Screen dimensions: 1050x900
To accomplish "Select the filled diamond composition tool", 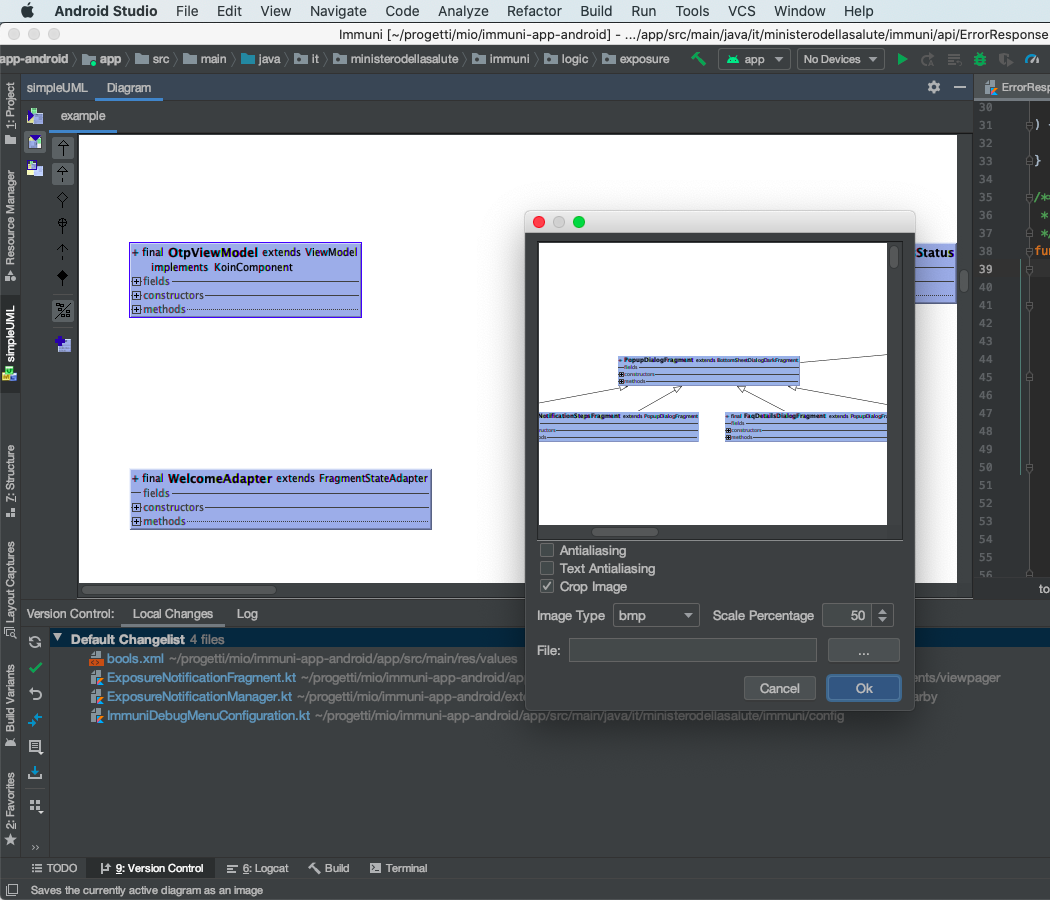I will (63, 277).
